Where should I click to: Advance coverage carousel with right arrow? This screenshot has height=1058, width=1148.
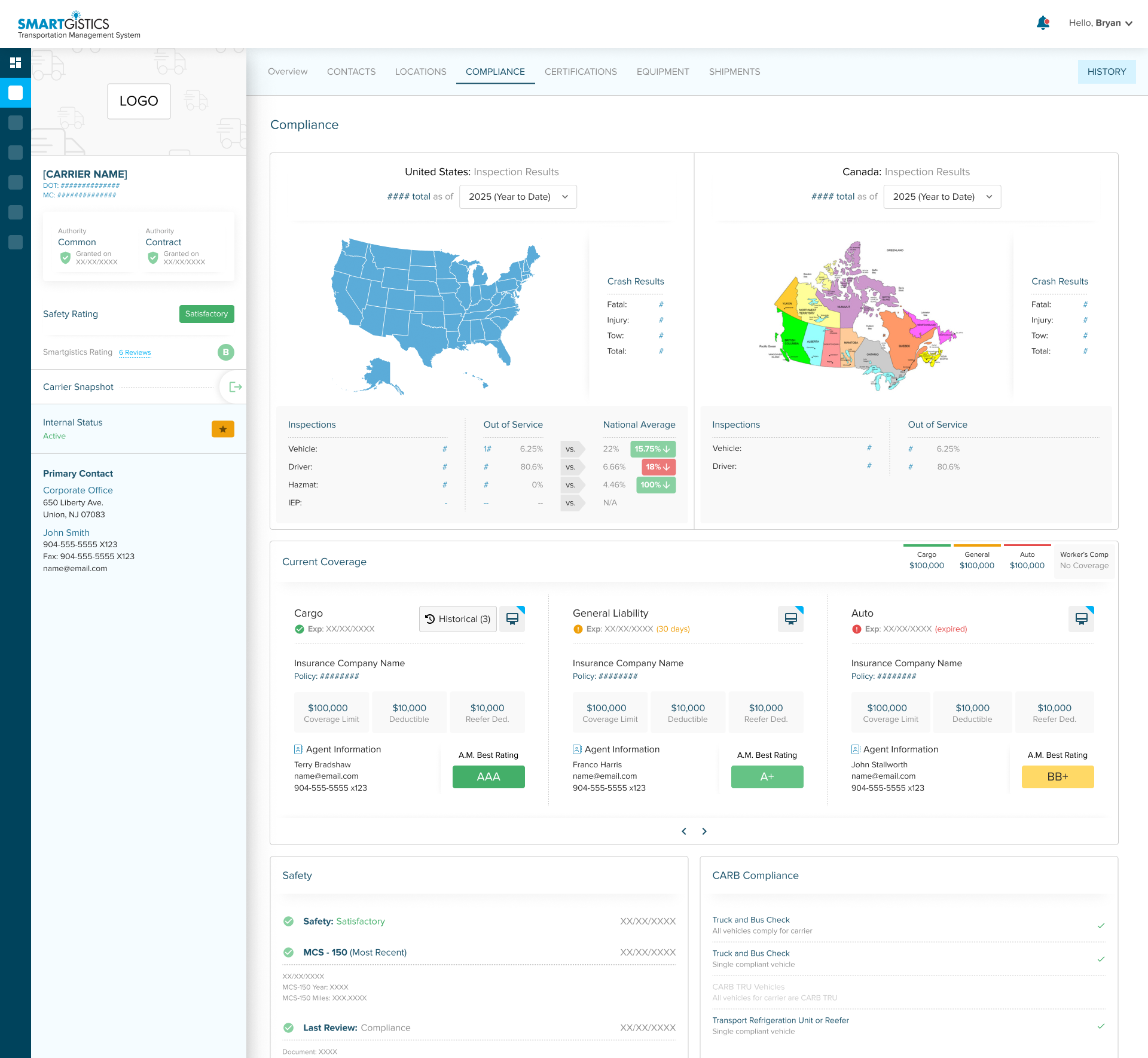704,831
